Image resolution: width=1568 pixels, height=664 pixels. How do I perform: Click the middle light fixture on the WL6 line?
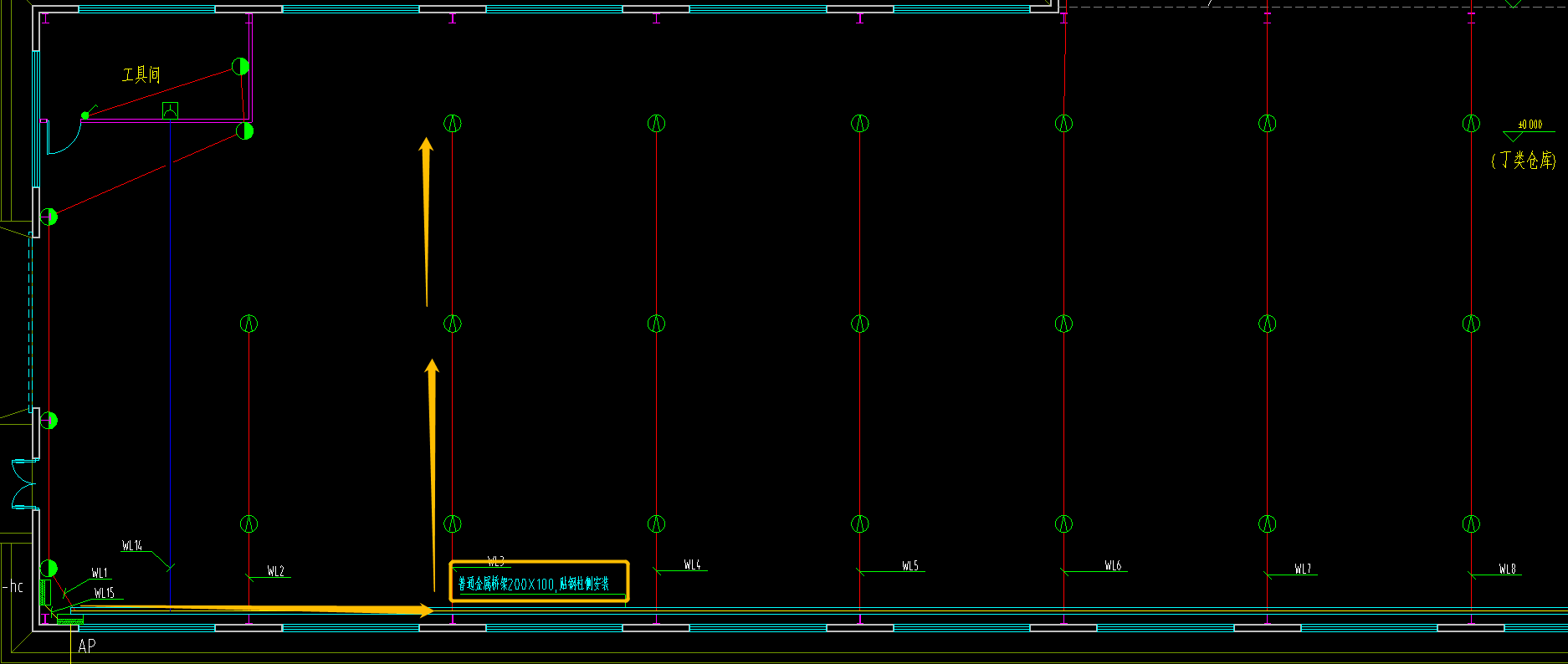[1064, 324]
